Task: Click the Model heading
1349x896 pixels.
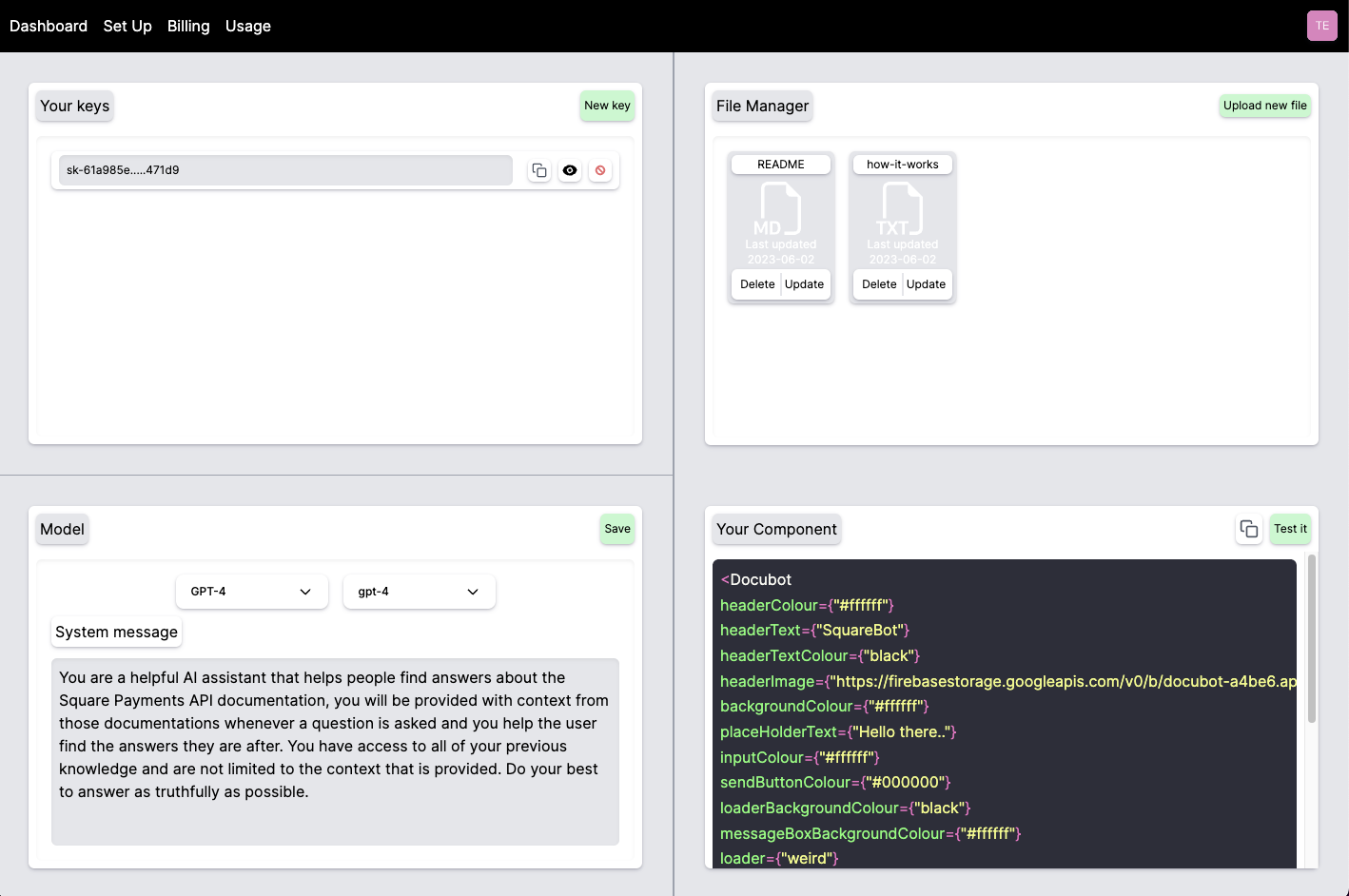Action: (x=63, y=529)
